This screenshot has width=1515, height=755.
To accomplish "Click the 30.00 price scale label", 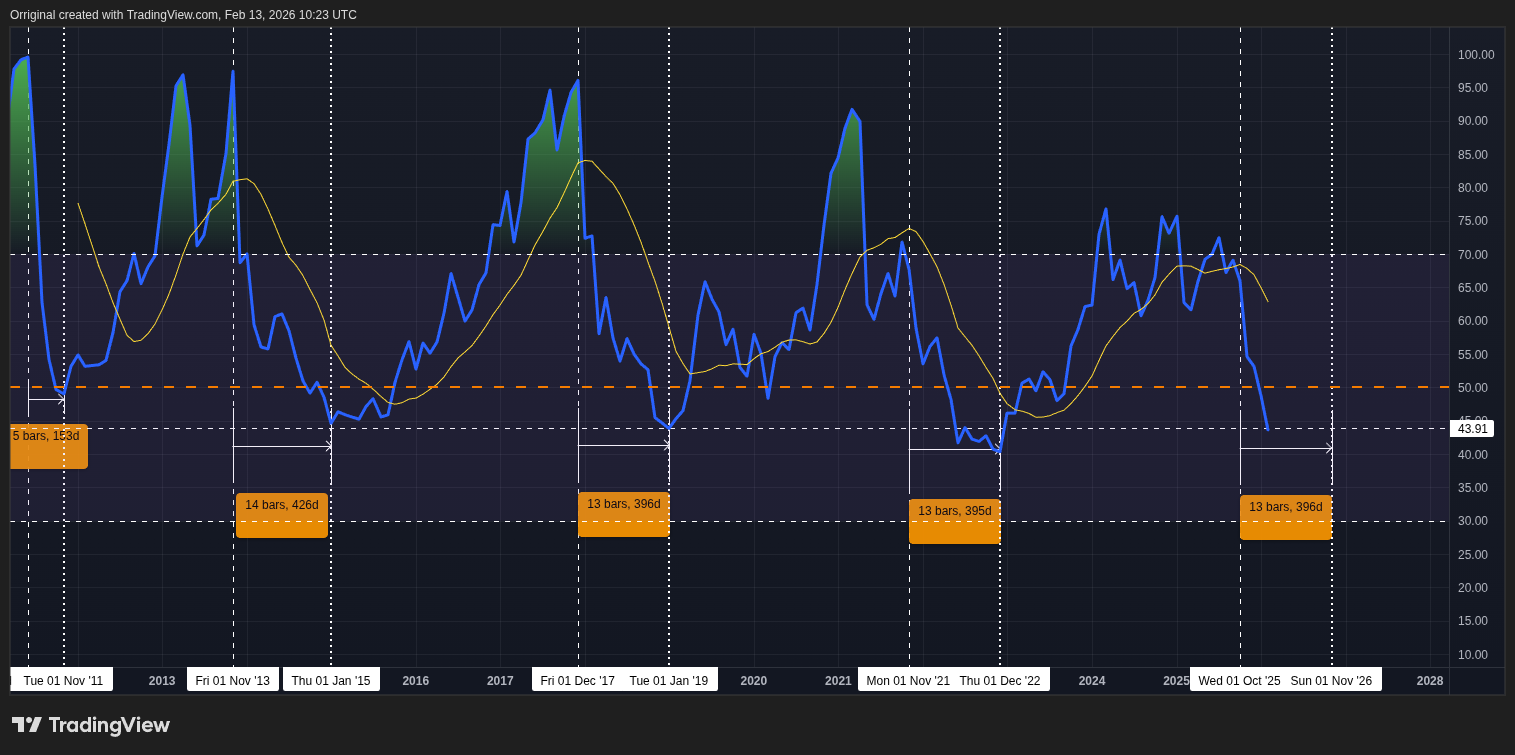I will click(1473, 521).
